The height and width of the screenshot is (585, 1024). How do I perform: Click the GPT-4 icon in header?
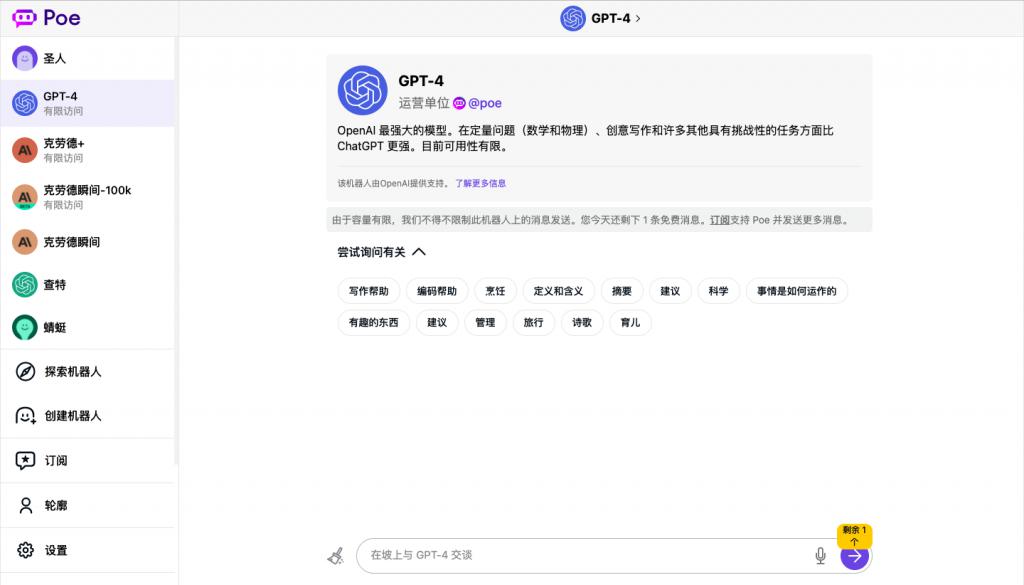coord(573,18)
